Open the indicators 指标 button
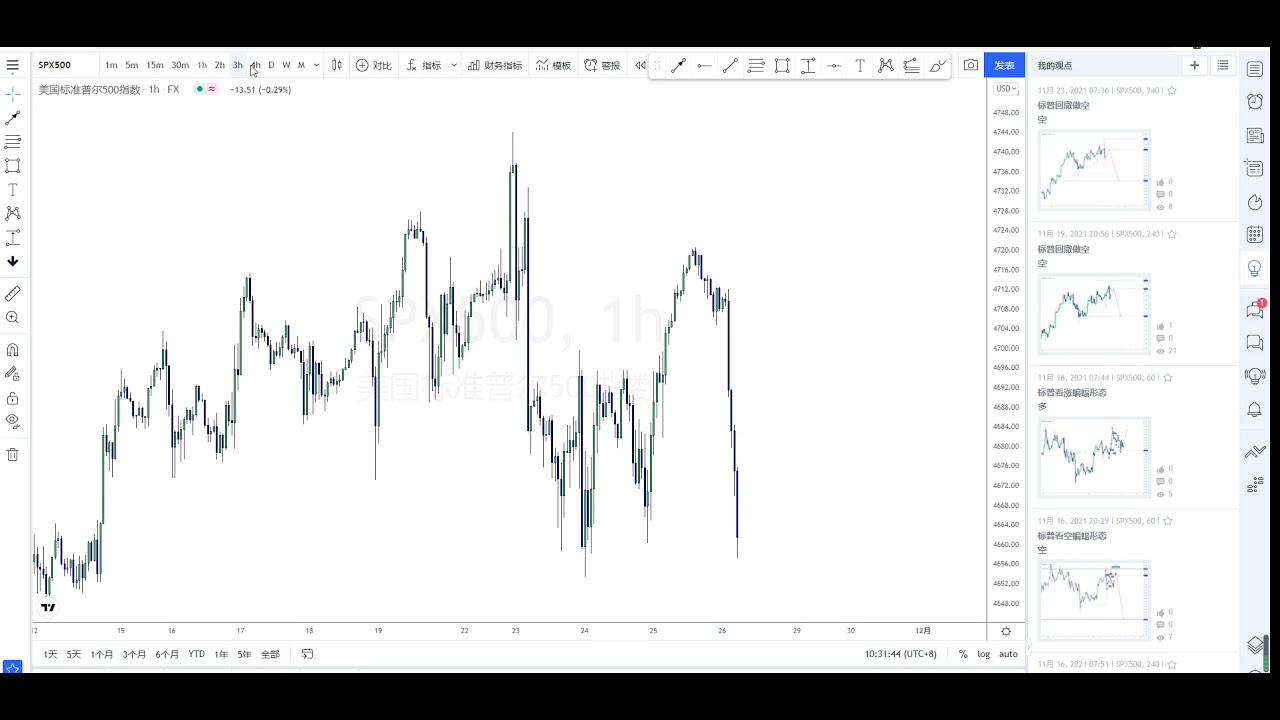This screenshot has height=720, width=1280. pos(424,65)
